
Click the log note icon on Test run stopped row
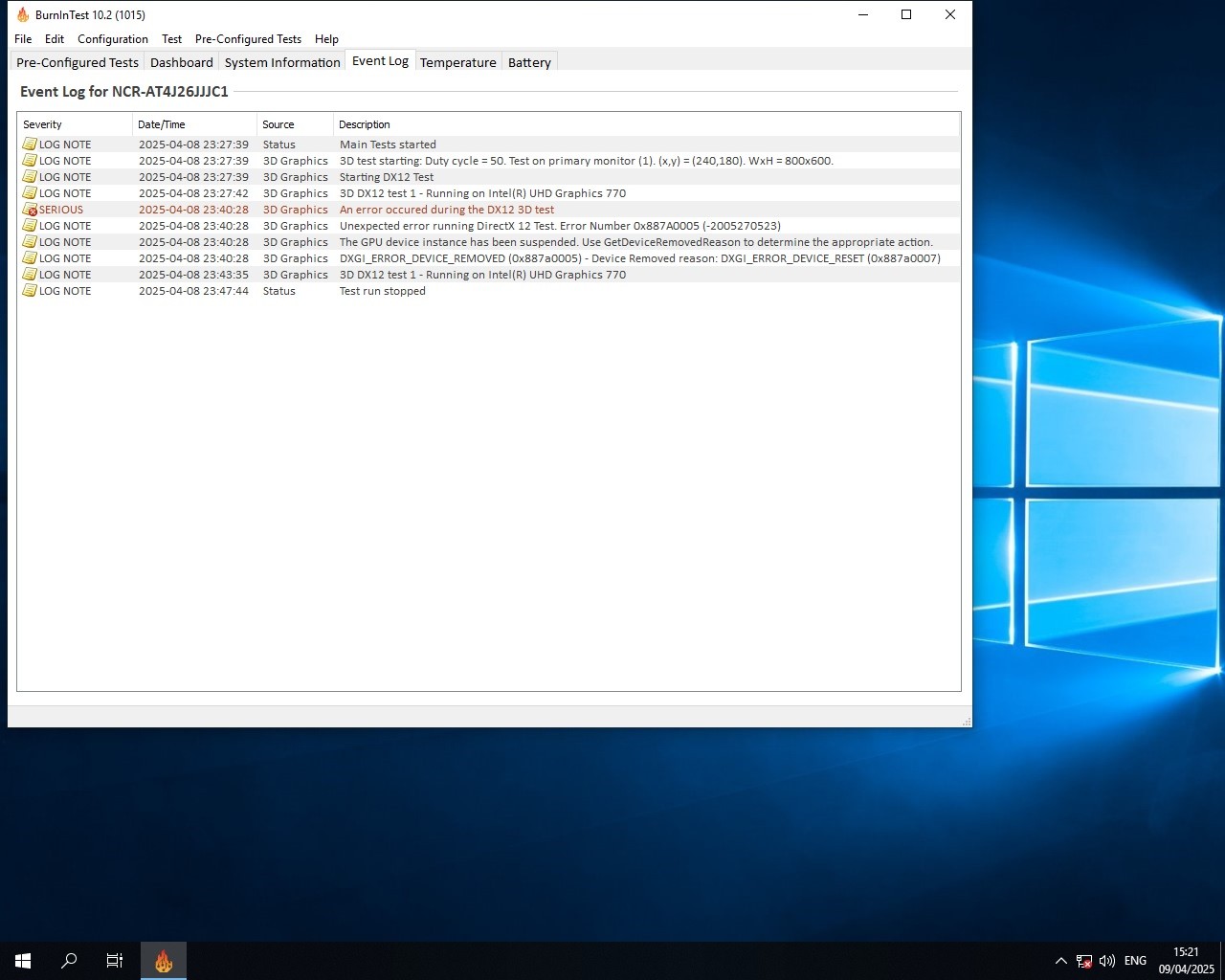tap(30, 291)
